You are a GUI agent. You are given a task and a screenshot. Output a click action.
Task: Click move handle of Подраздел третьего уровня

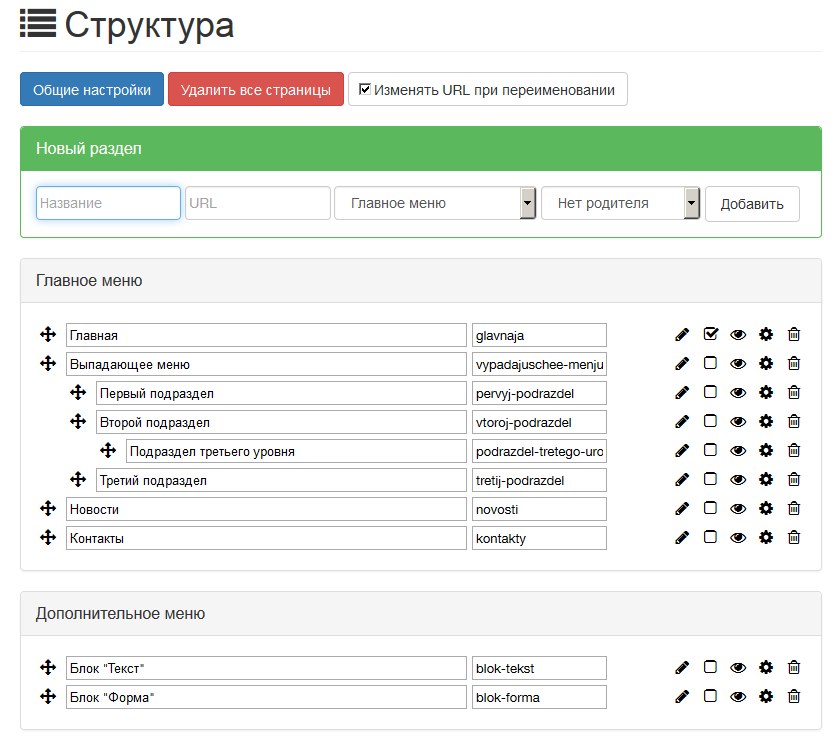(108, 451)
